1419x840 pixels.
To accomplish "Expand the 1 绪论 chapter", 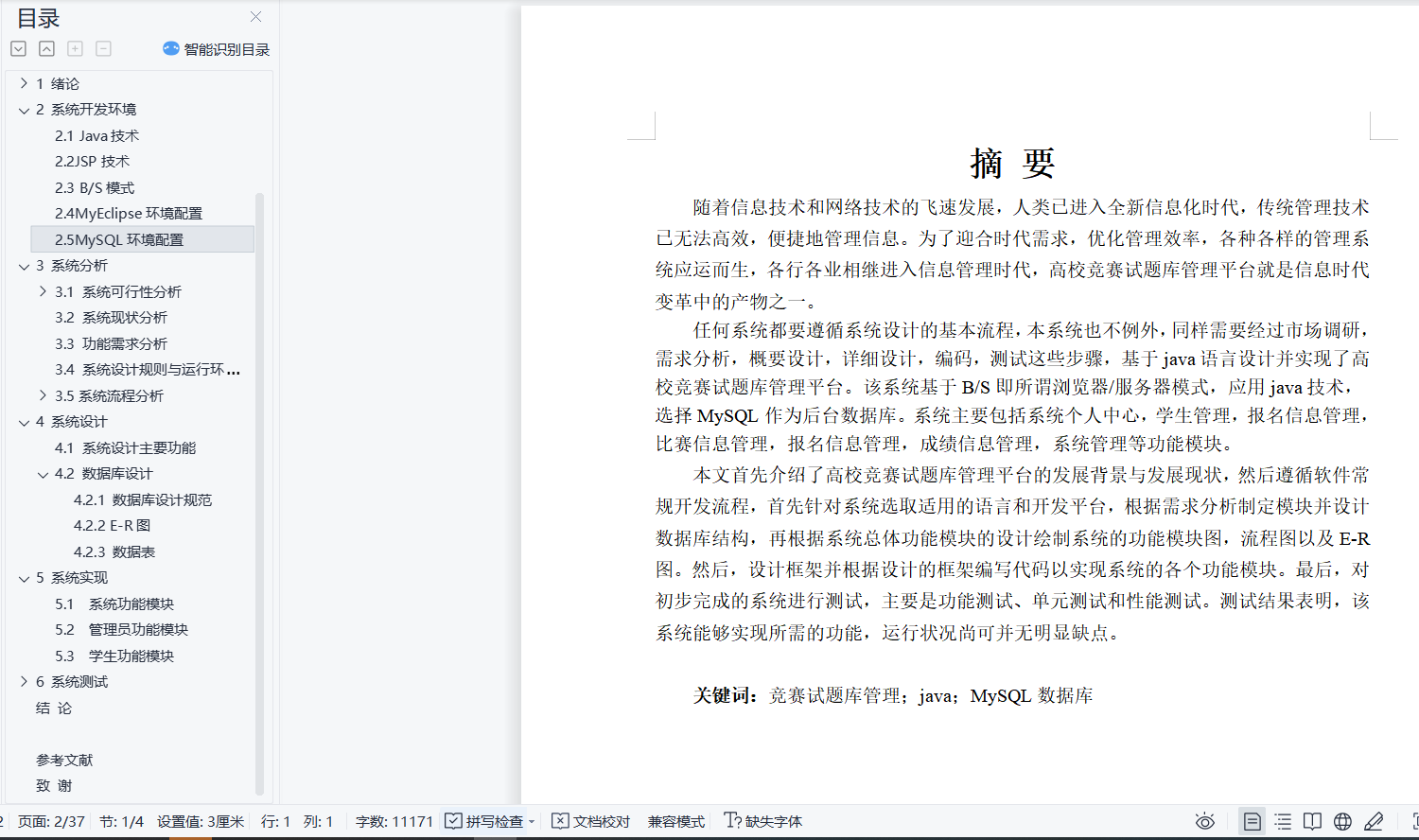I will [24, 83].
